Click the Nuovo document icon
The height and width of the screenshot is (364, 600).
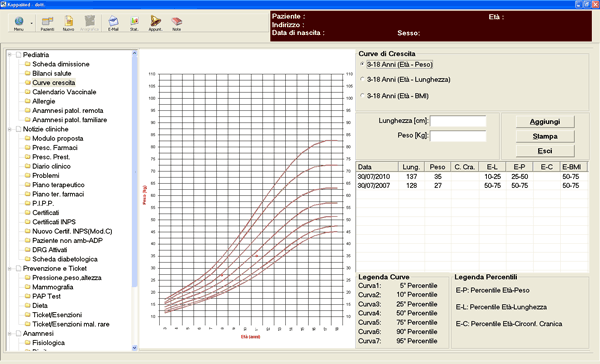coord(68,22)
